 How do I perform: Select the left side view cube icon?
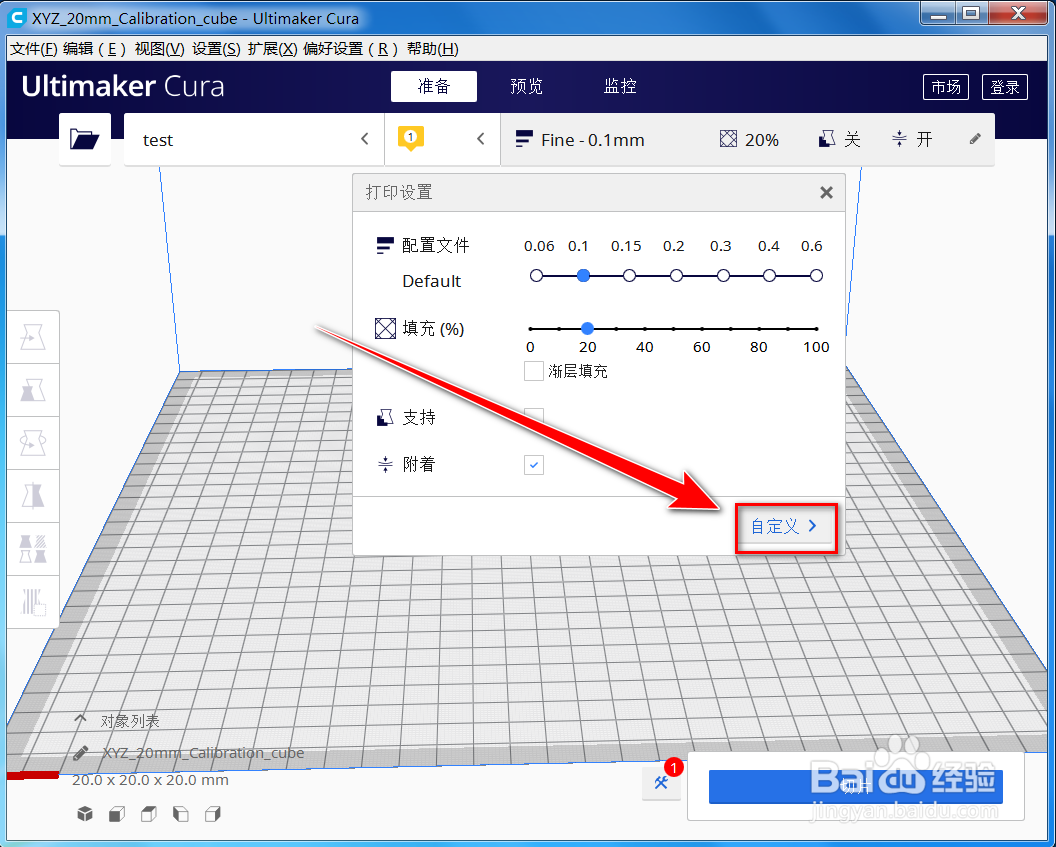180,814
